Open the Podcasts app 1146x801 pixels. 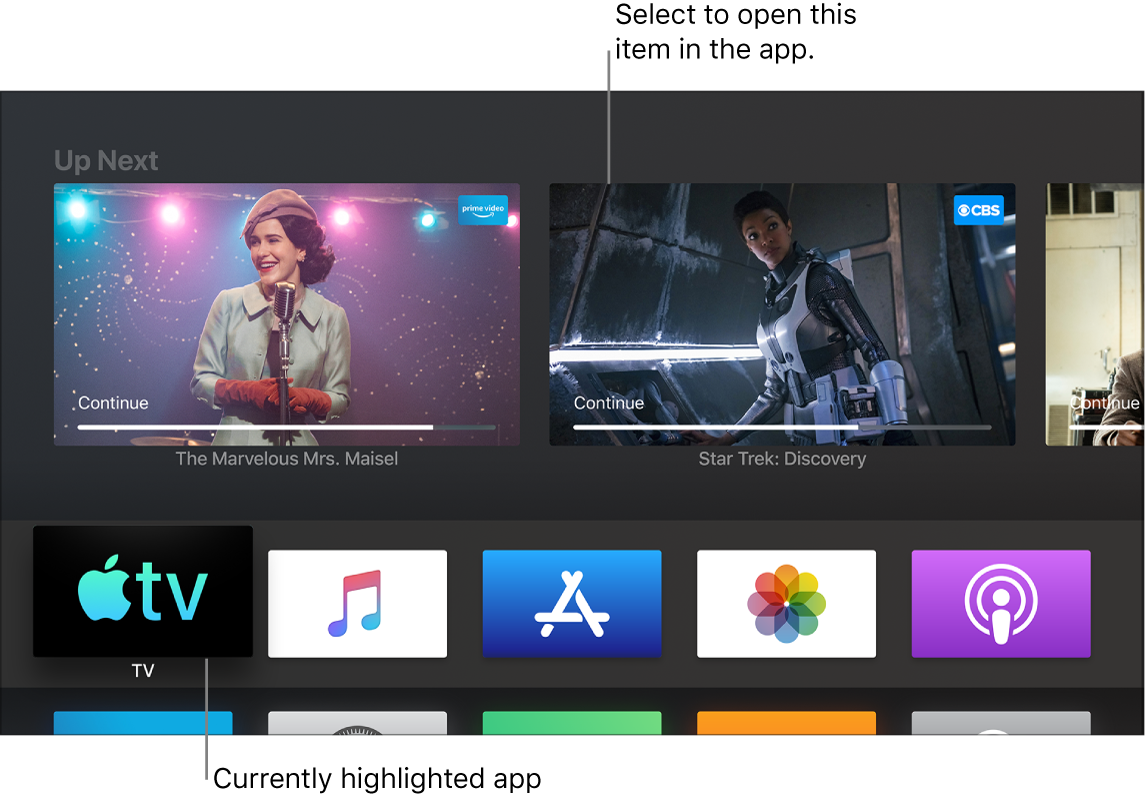[1000, 604]
